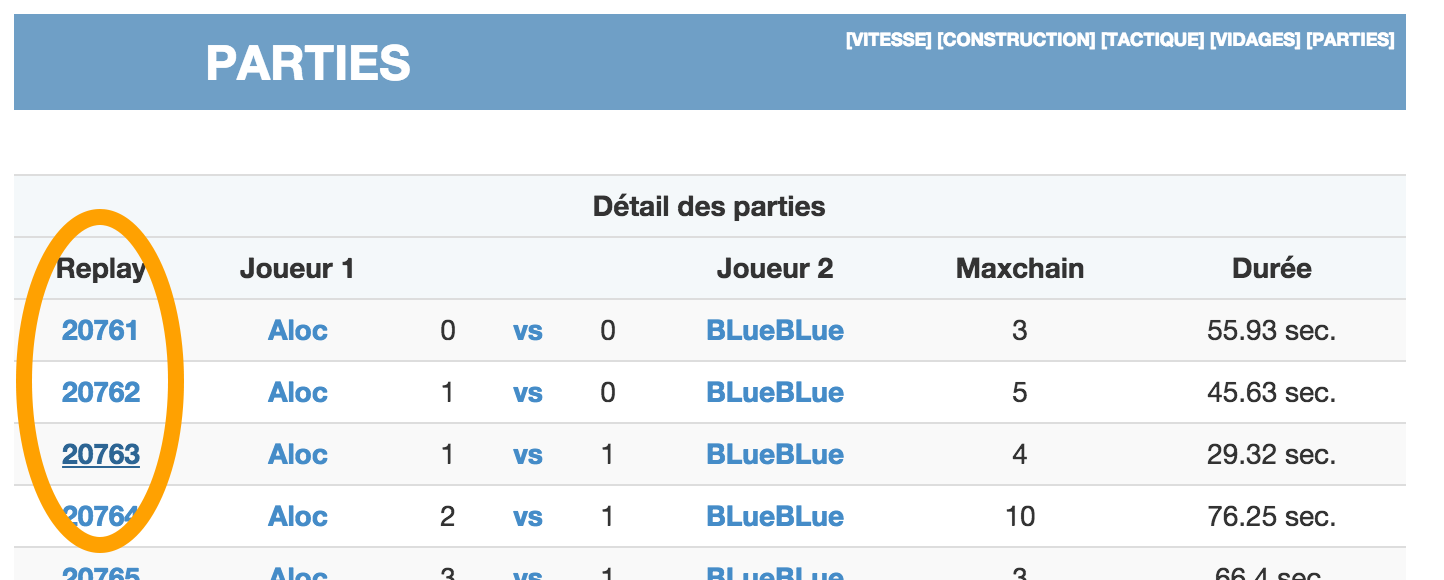1444x580 pixels.
Task: Click the vs link in the 20761 row
Action: 528,331
